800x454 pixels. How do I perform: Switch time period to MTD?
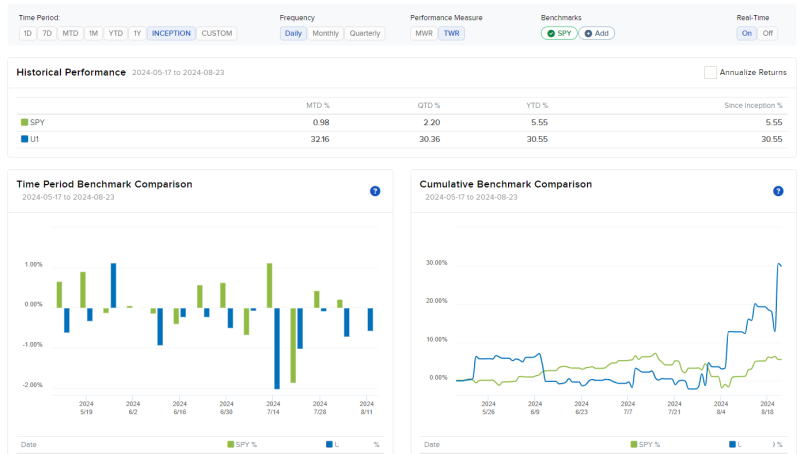coord(70,33)
